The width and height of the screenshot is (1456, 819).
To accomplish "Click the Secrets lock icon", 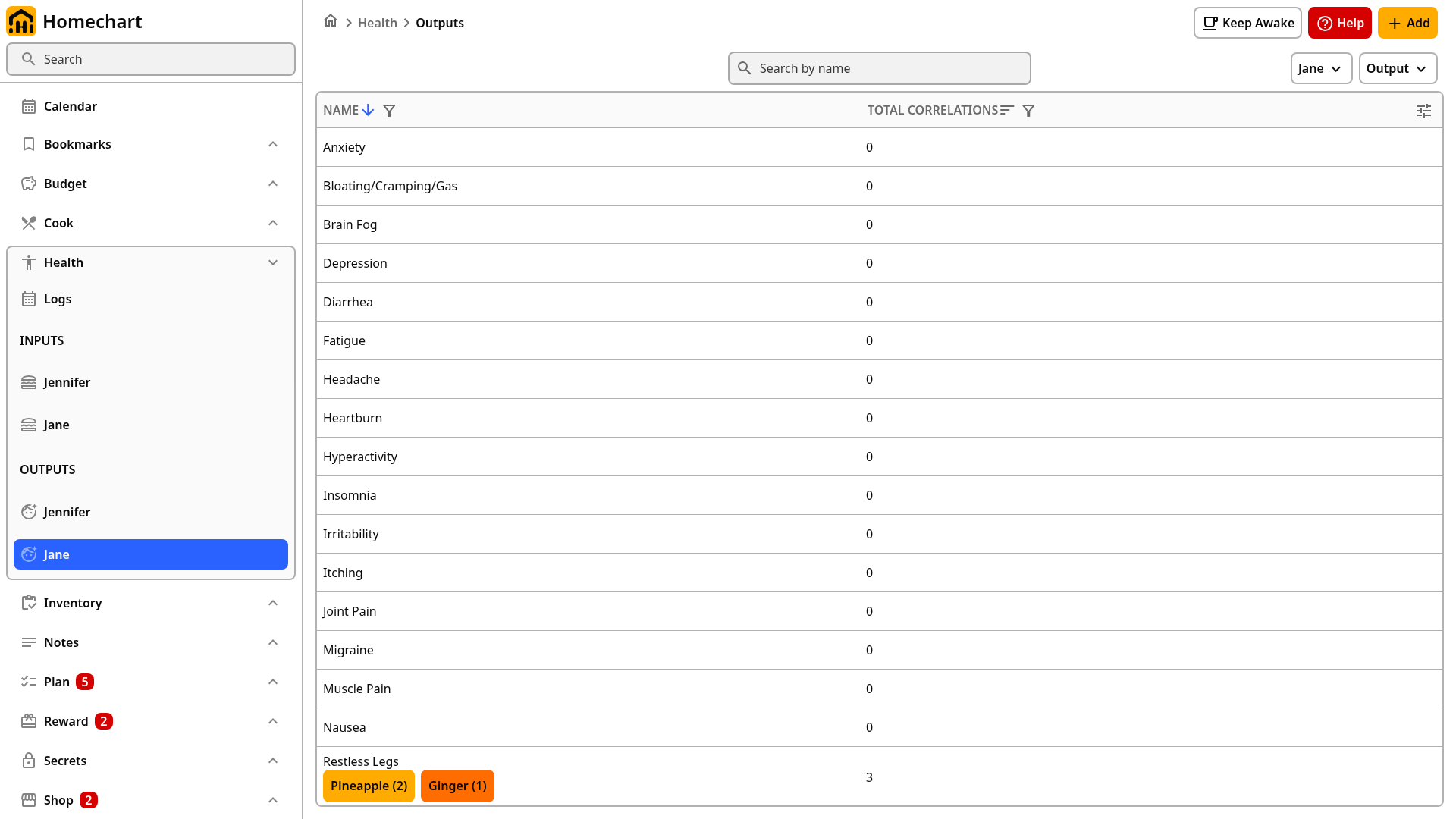I will click(x=29, y=761).
